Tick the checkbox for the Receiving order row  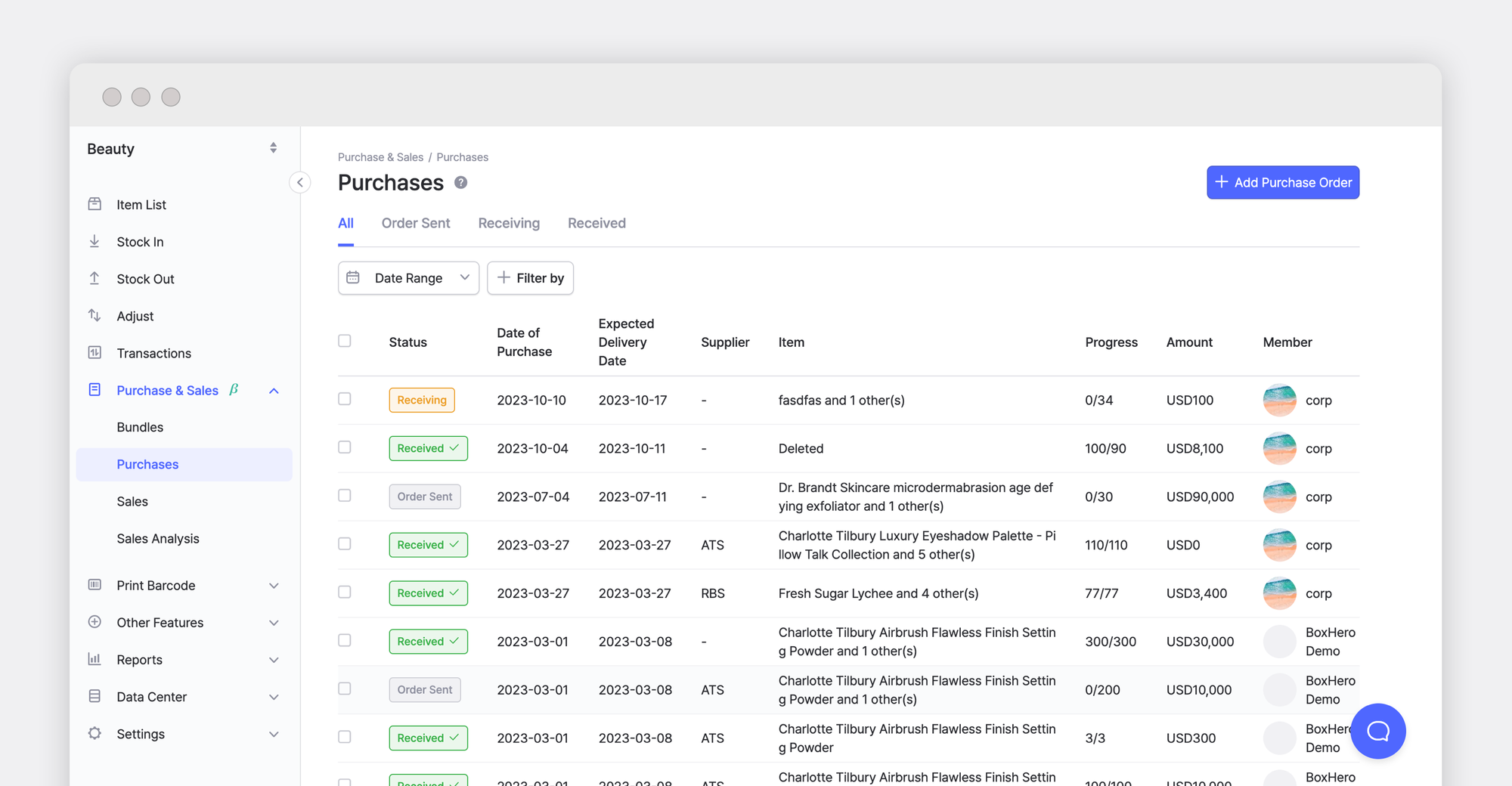(345, 399)
